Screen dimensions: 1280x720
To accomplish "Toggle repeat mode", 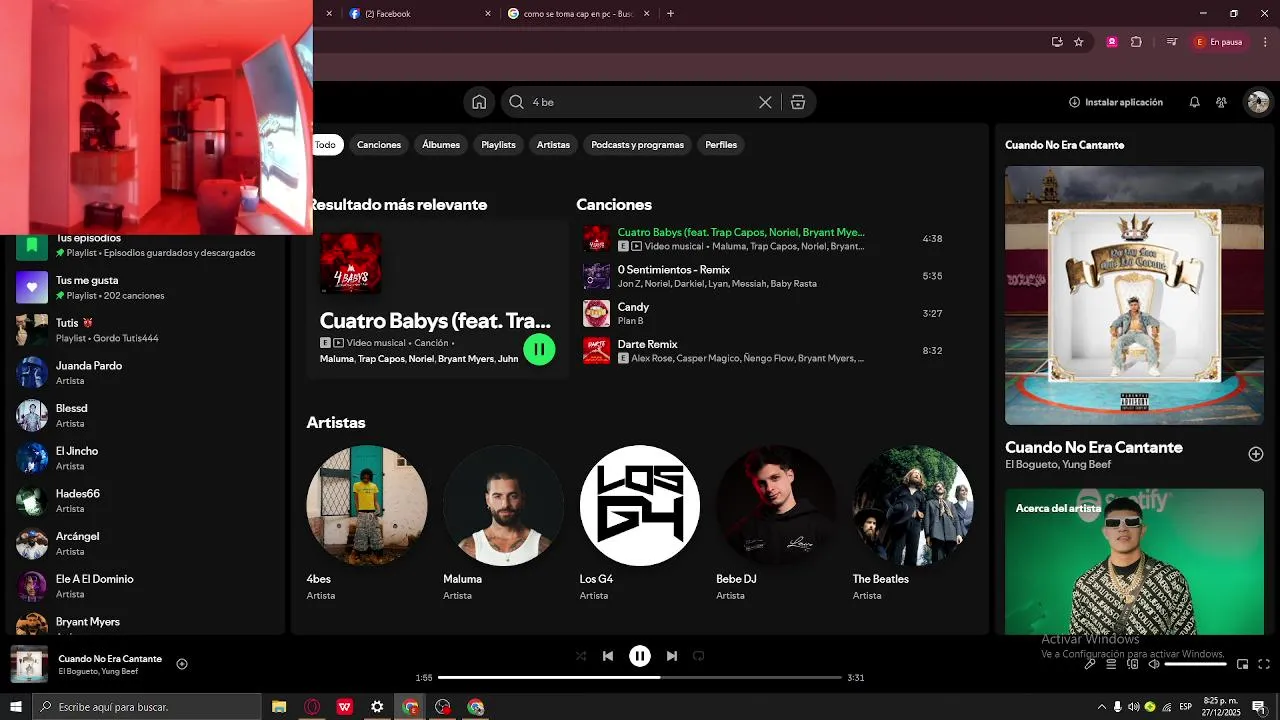I will point(699,656).
